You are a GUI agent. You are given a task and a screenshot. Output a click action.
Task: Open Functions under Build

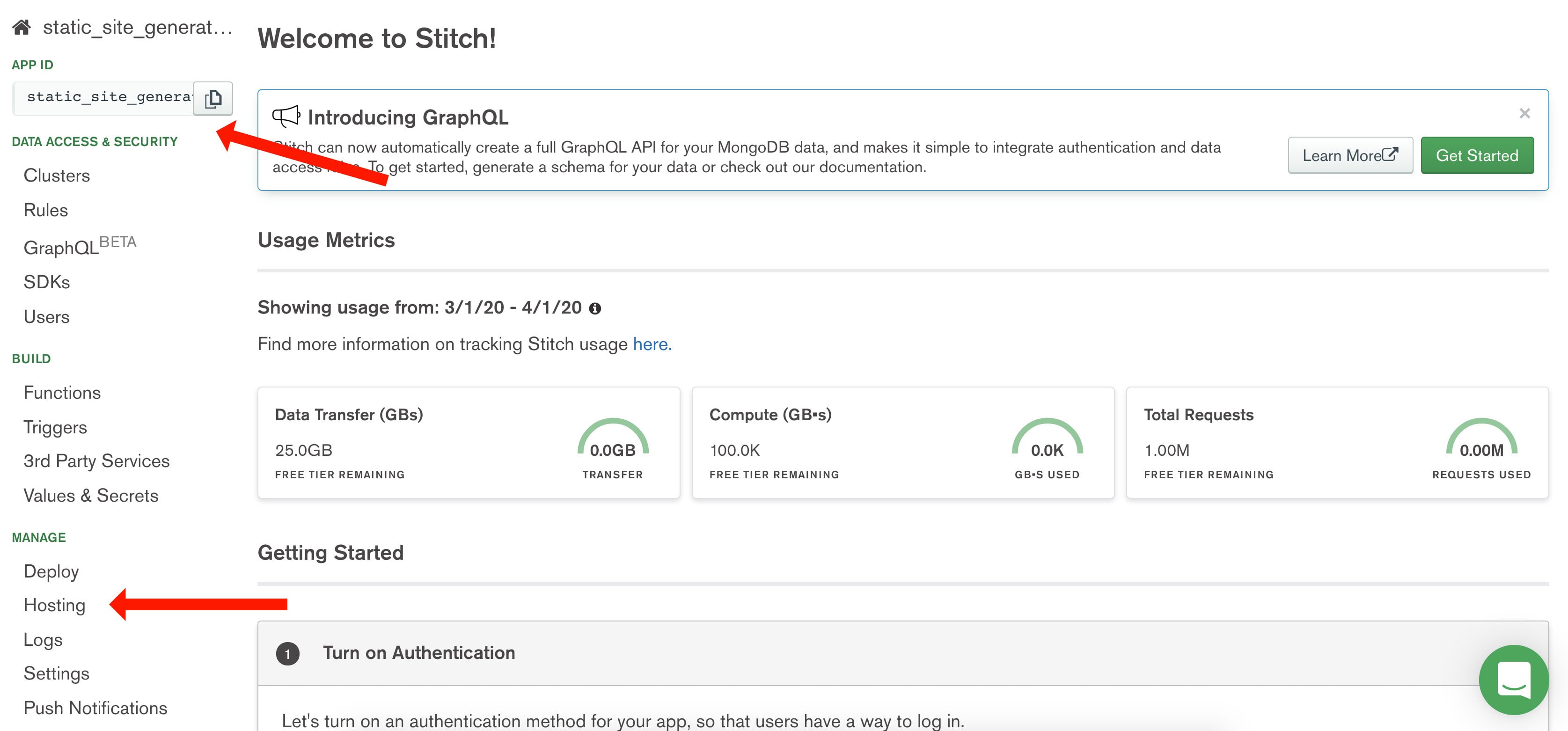(62, 393)
